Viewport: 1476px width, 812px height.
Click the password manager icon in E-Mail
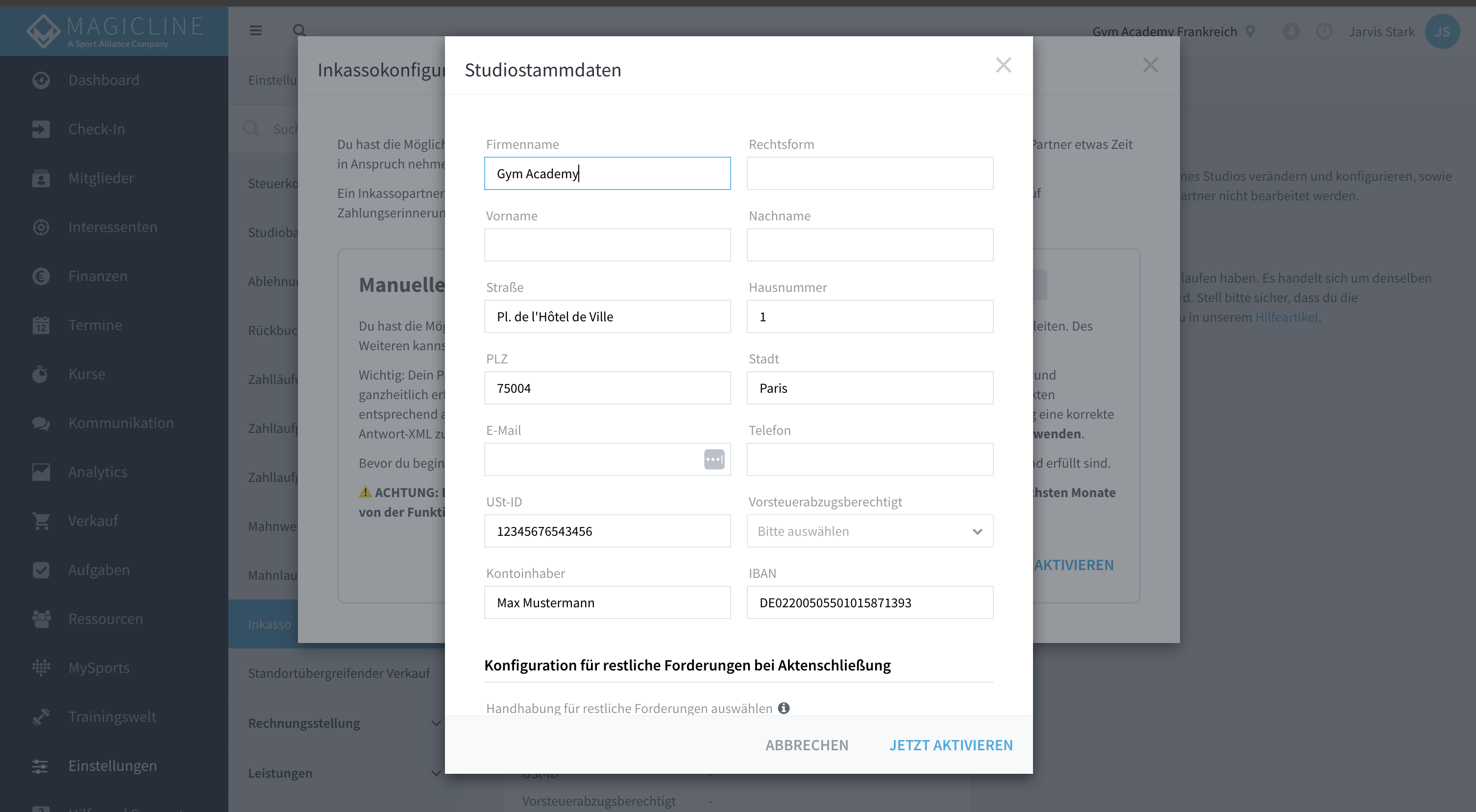coord(714,459)
